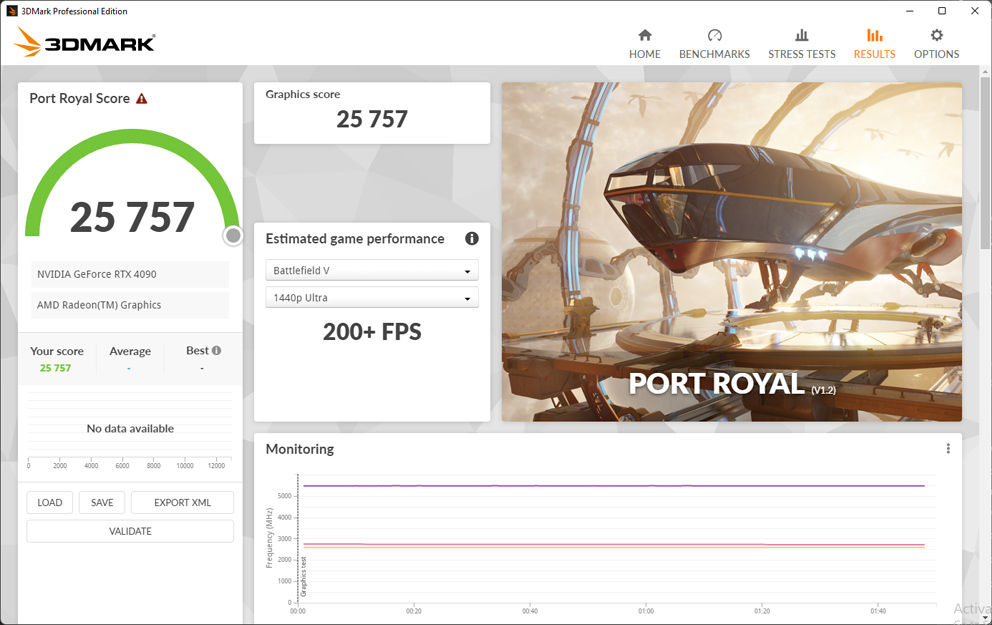Viewport: 992px width, 625px height.
Task: Open the Battlefield V game dropdown
Action: point(372,270)
